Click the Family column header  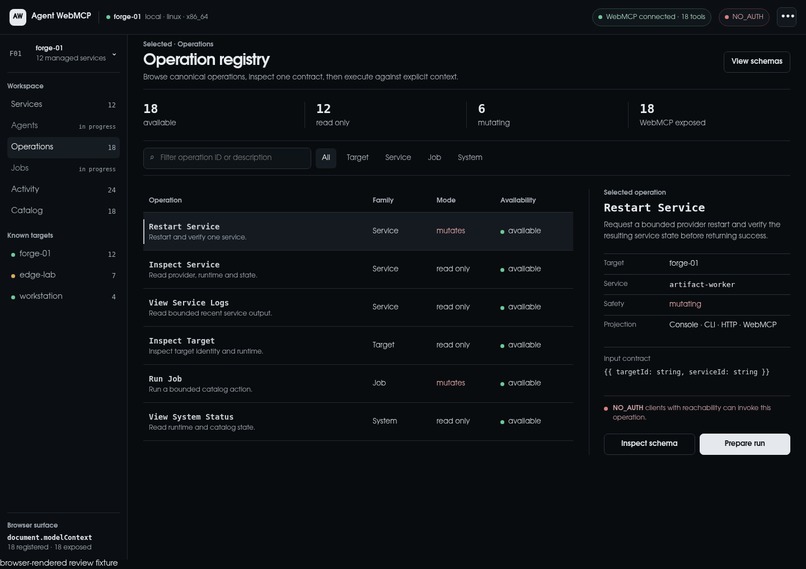(x=383, y=200)
